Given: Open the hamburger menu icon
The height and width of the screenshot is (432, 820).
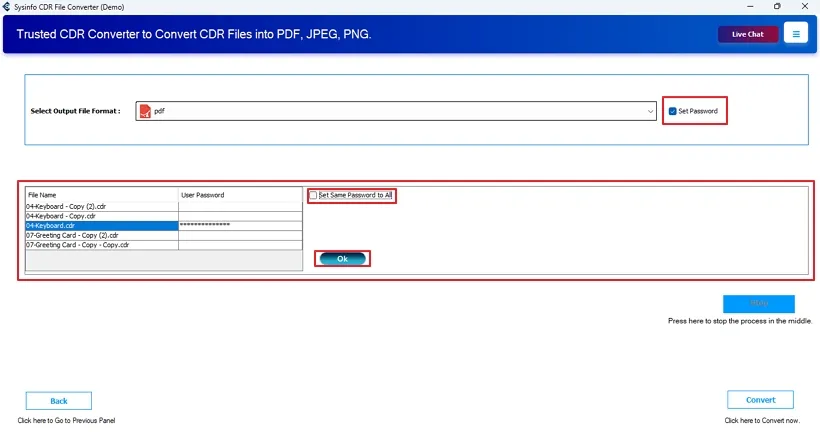Looking at the screenshot, I should [x=796, y=34].
